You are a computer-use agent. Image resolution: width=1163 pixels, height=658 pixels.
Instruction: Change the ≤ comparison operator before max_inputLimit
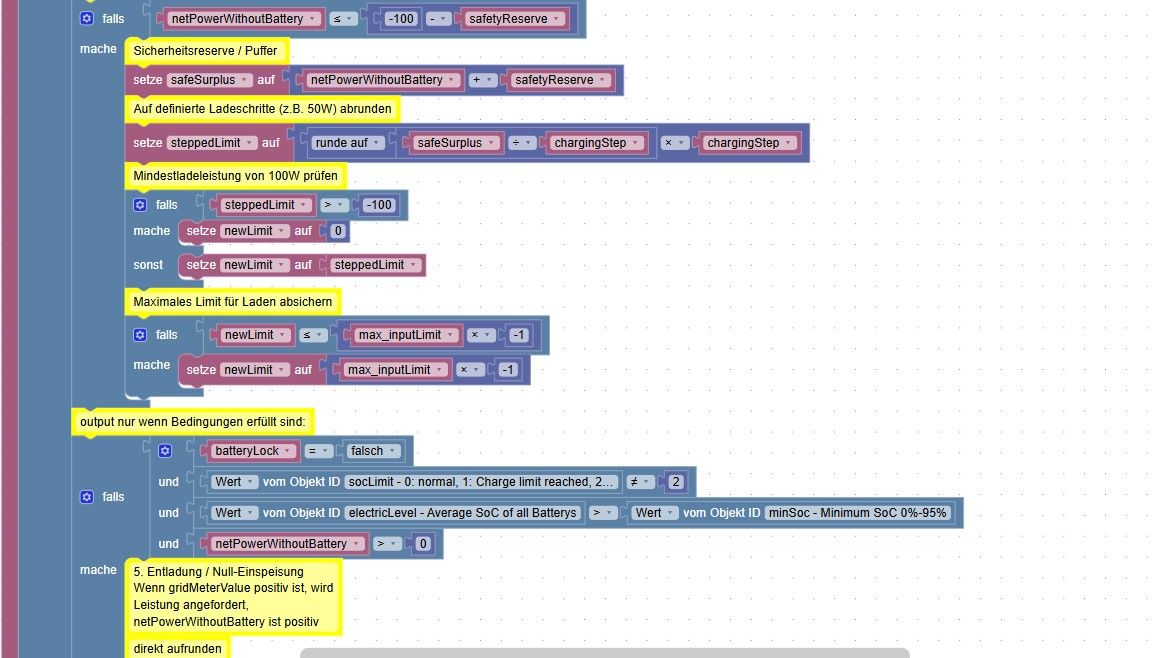312,335
